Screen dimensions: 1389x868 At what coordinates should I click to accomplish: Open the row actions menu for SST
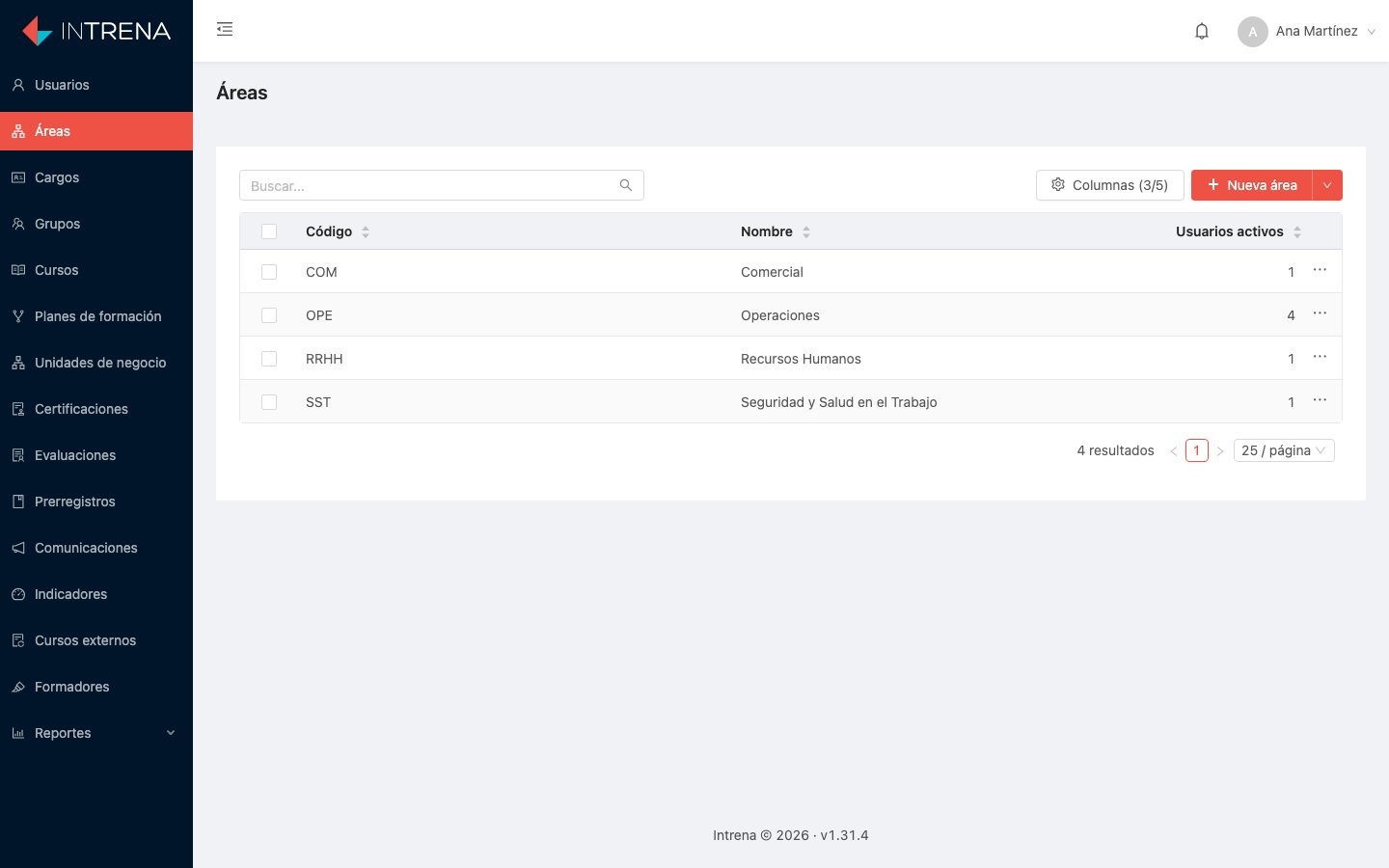pyautogui.click(x=1320, y=400)
